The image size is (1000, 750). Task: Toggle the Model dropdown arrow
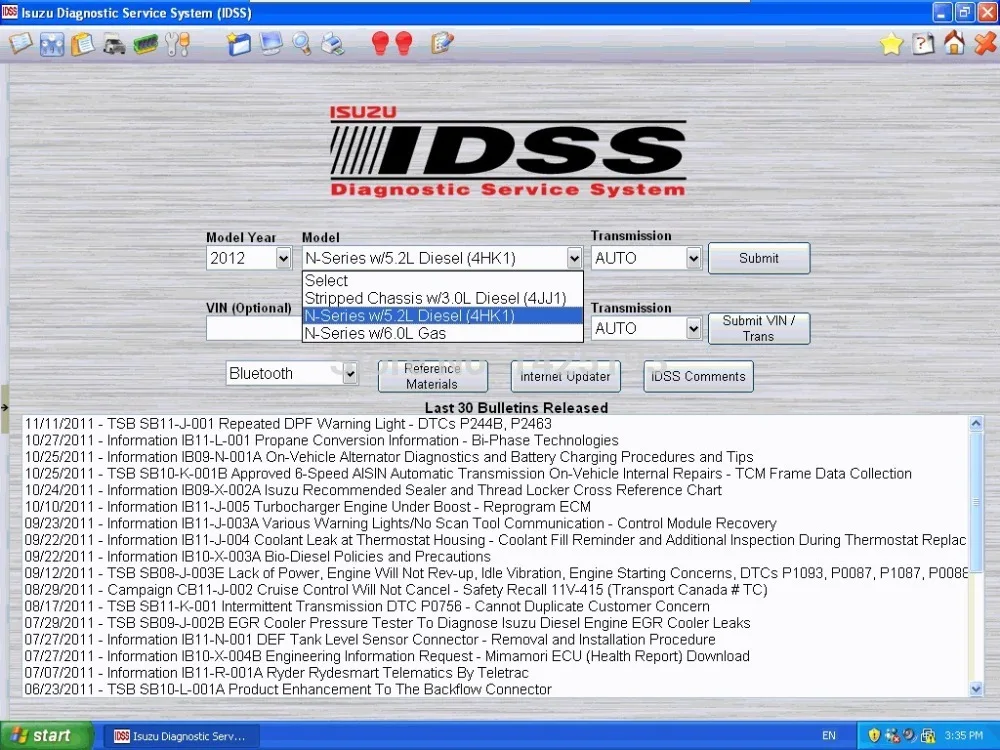pyautogui.click(x=574, y=258)
